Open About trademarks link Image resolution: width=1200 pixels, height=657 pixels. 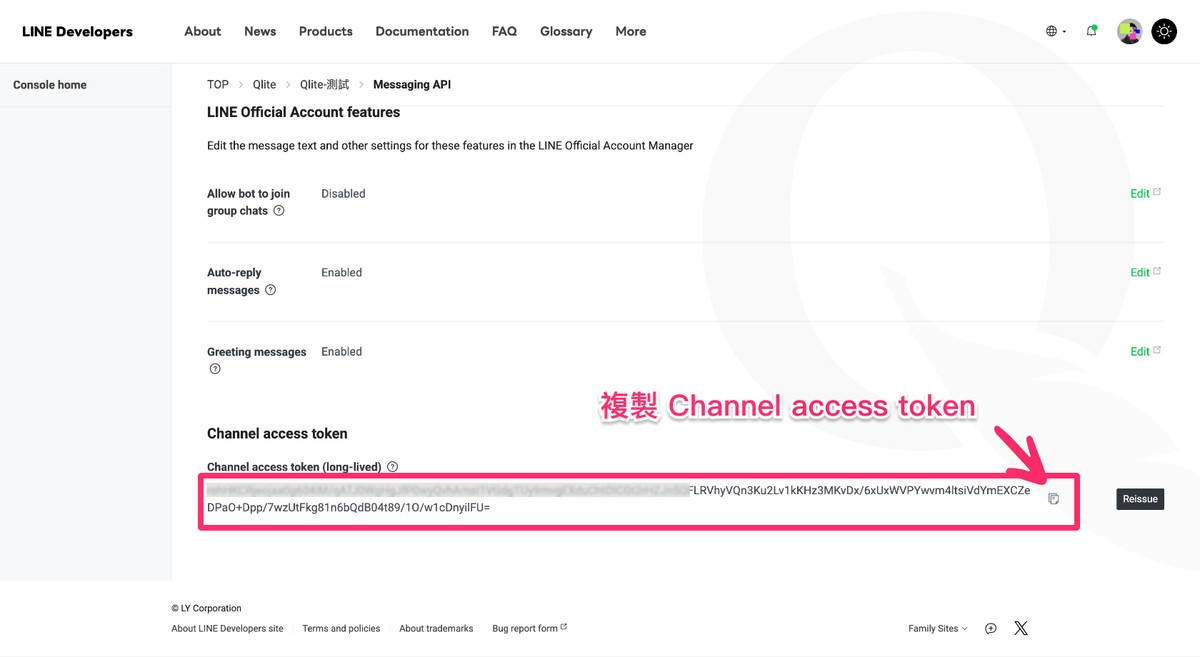click(436, 629)
